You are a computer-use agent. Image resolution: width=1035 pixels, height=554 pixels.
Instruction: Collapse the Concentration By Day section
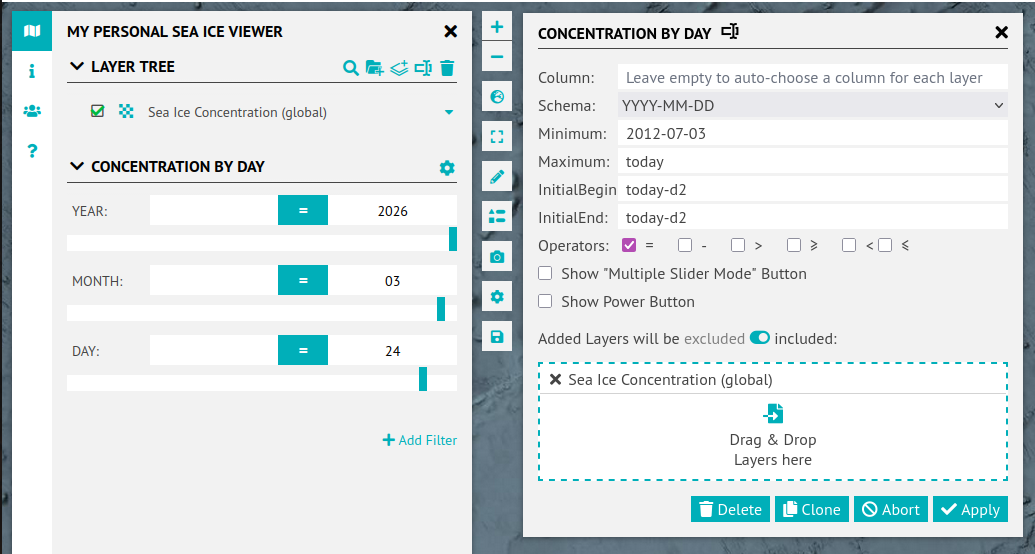coord(77,166)
